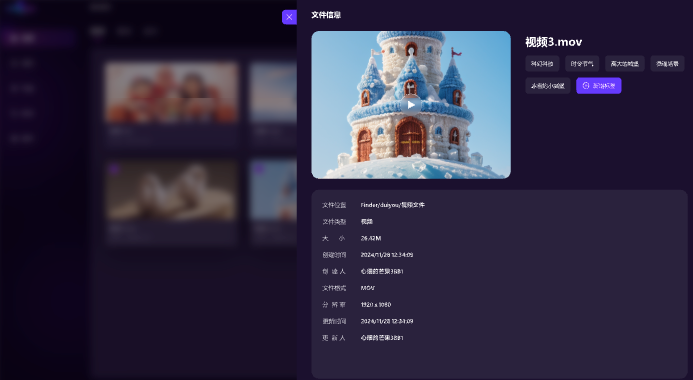The width and height of the screenshot is (693, 380).
Task: Close the 文件信息 panel with the purple X
Action: point(289,17)
